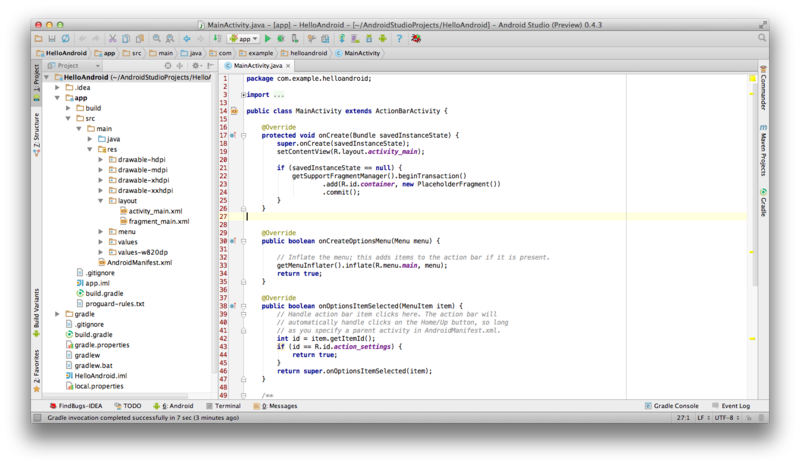The height and width of the screenshot is (466, 800).
Task: Select activity_main.xml in project tree
Action: pyautogui.click(x=151, y=211)
